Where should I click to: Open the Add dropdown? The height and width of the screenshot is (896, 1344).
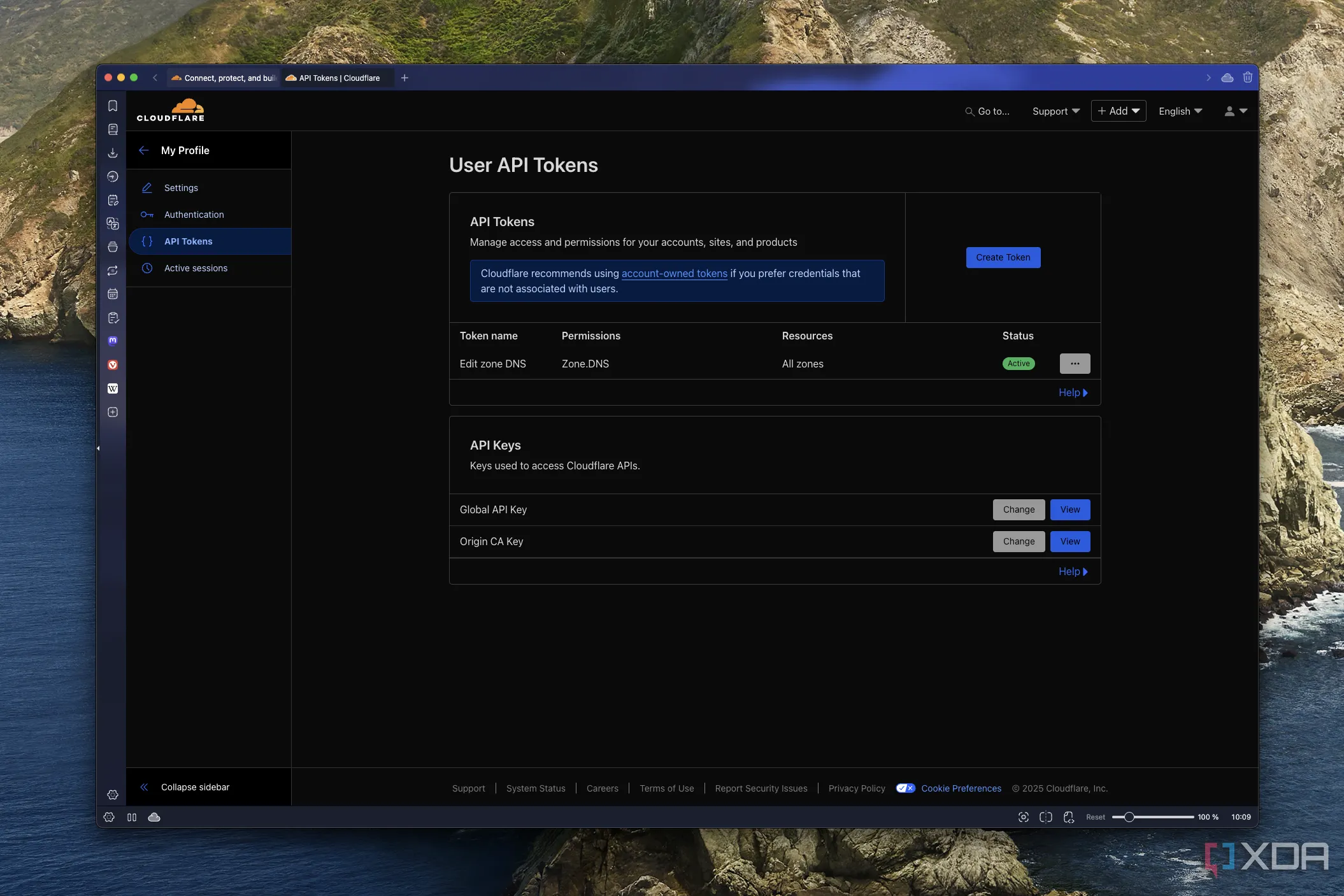(1119, 111)
